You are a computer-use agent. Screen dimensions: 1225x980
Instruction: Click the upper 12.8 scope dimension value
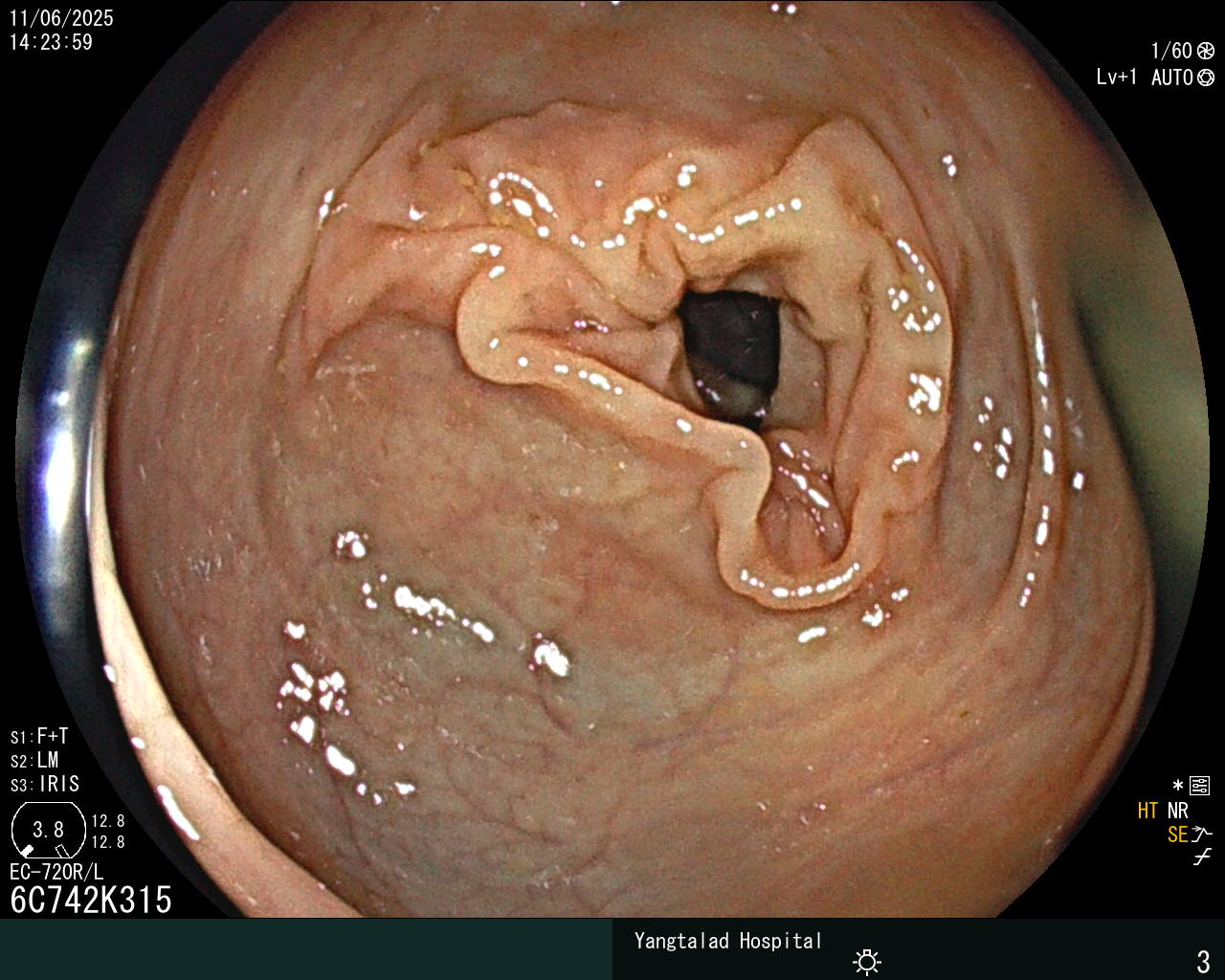tap(108, 821)
